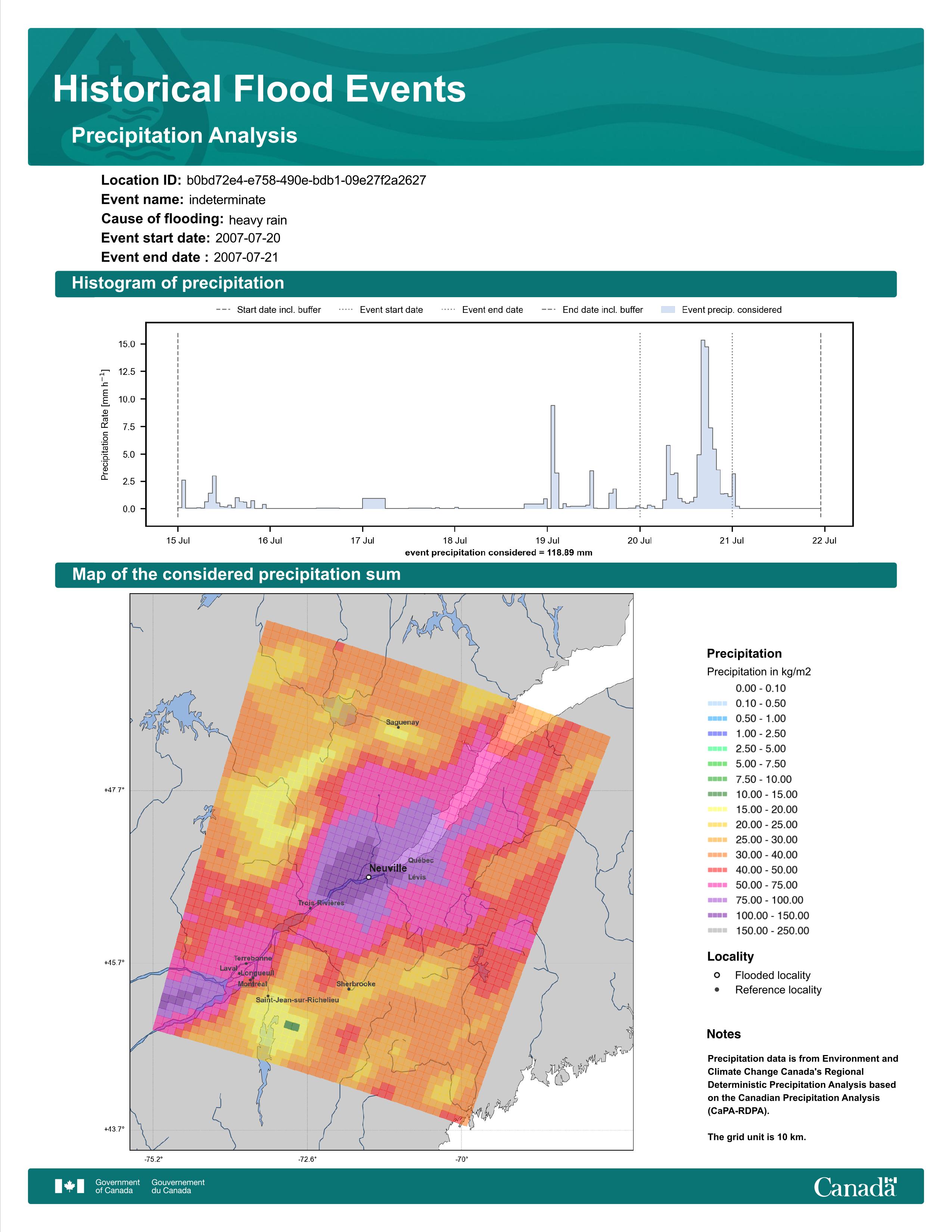Click the 7.50 - 10.00 precipitation color swatch
Screen dimensions: 952x1232
717,779
